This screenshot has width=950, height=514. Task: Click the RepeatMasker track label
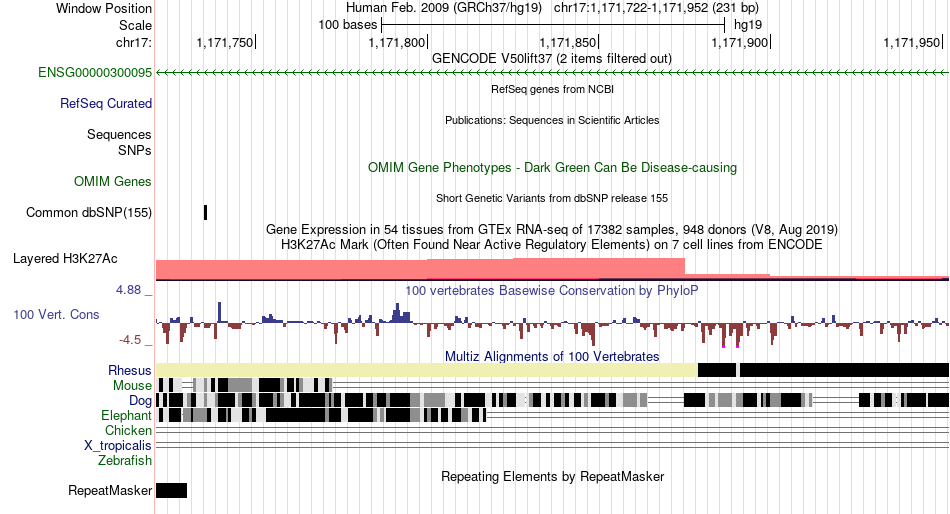(x=110, y=490)
